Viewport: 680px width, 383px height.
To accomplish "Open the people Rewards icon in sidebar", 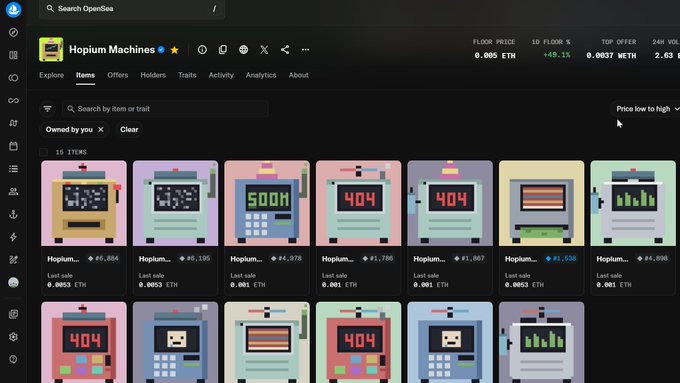I will [13, 191].
